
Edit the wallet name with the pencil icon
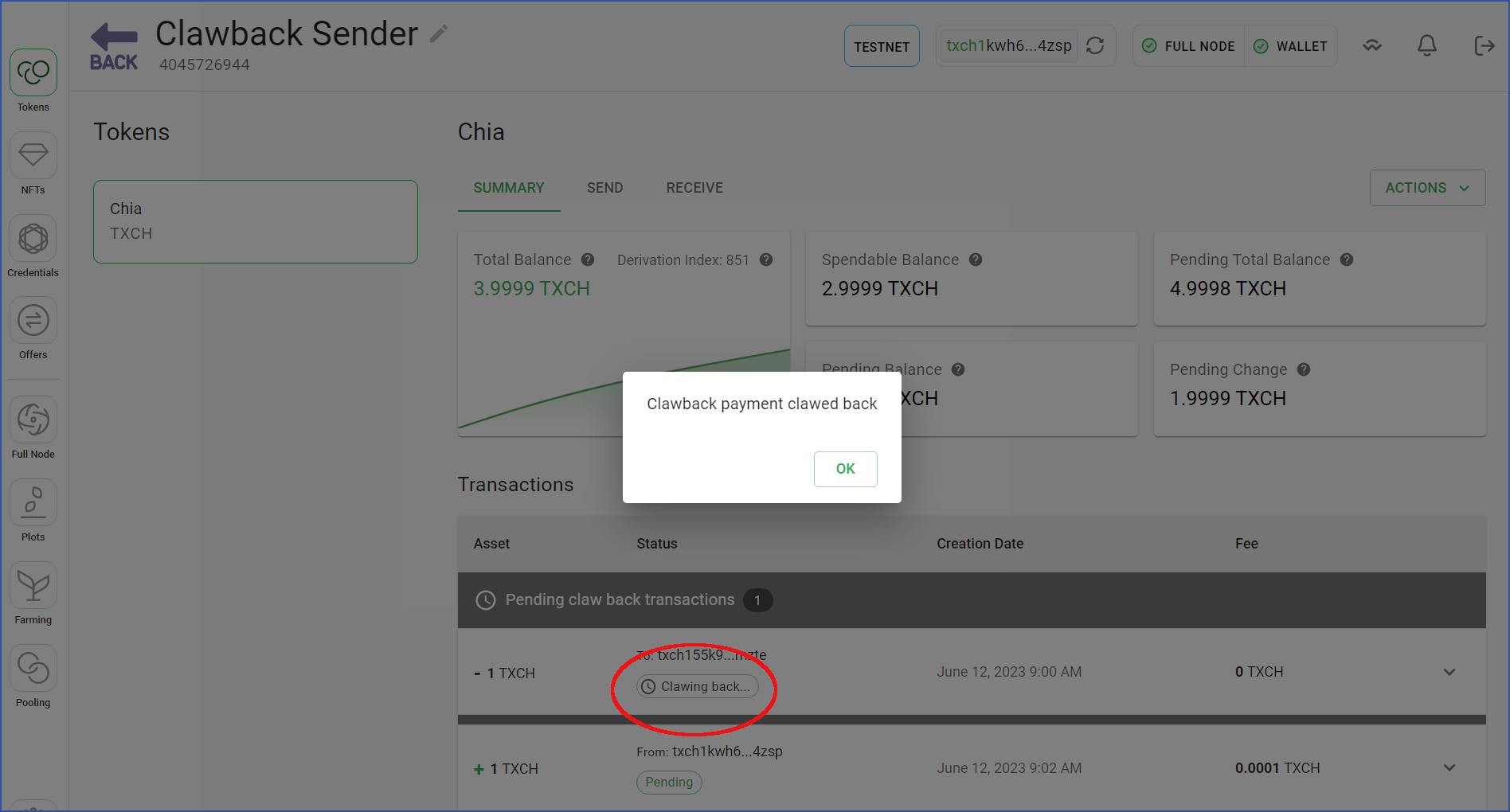tap(439, 33)
